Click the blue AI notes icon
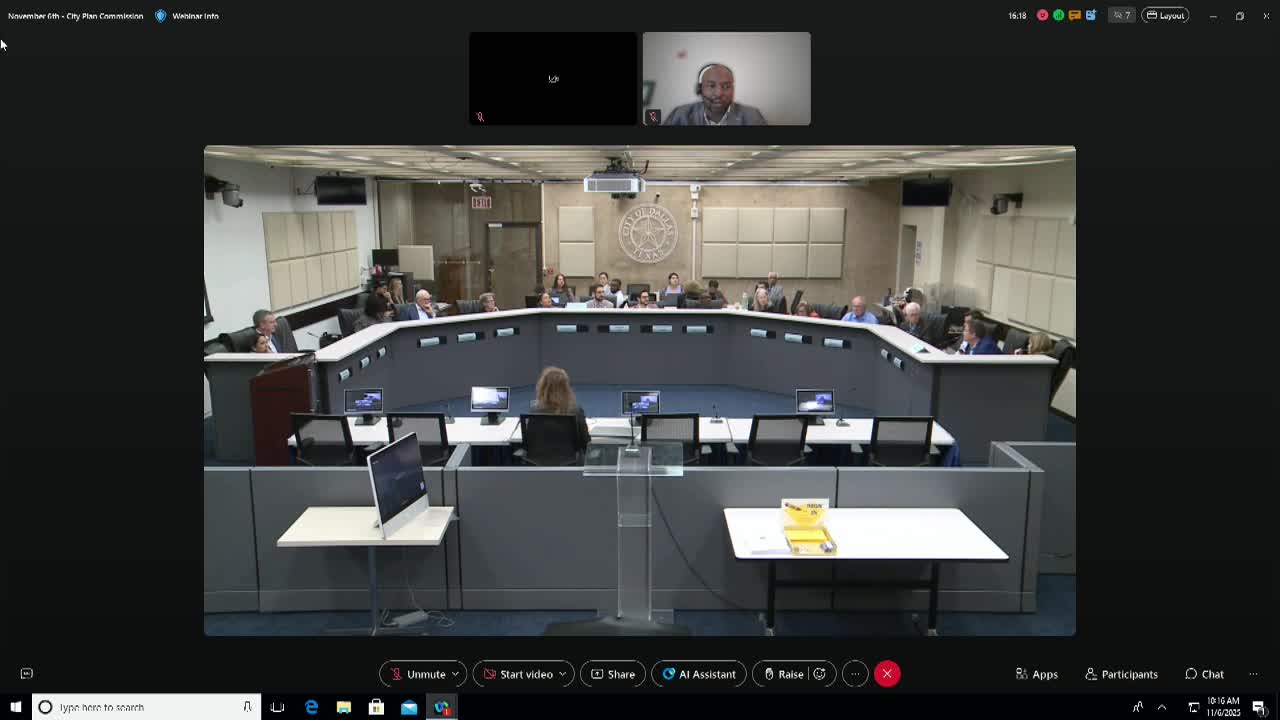Image resolution: width=1280 pixels, height=720 pixels. [x=1091, y=16]
